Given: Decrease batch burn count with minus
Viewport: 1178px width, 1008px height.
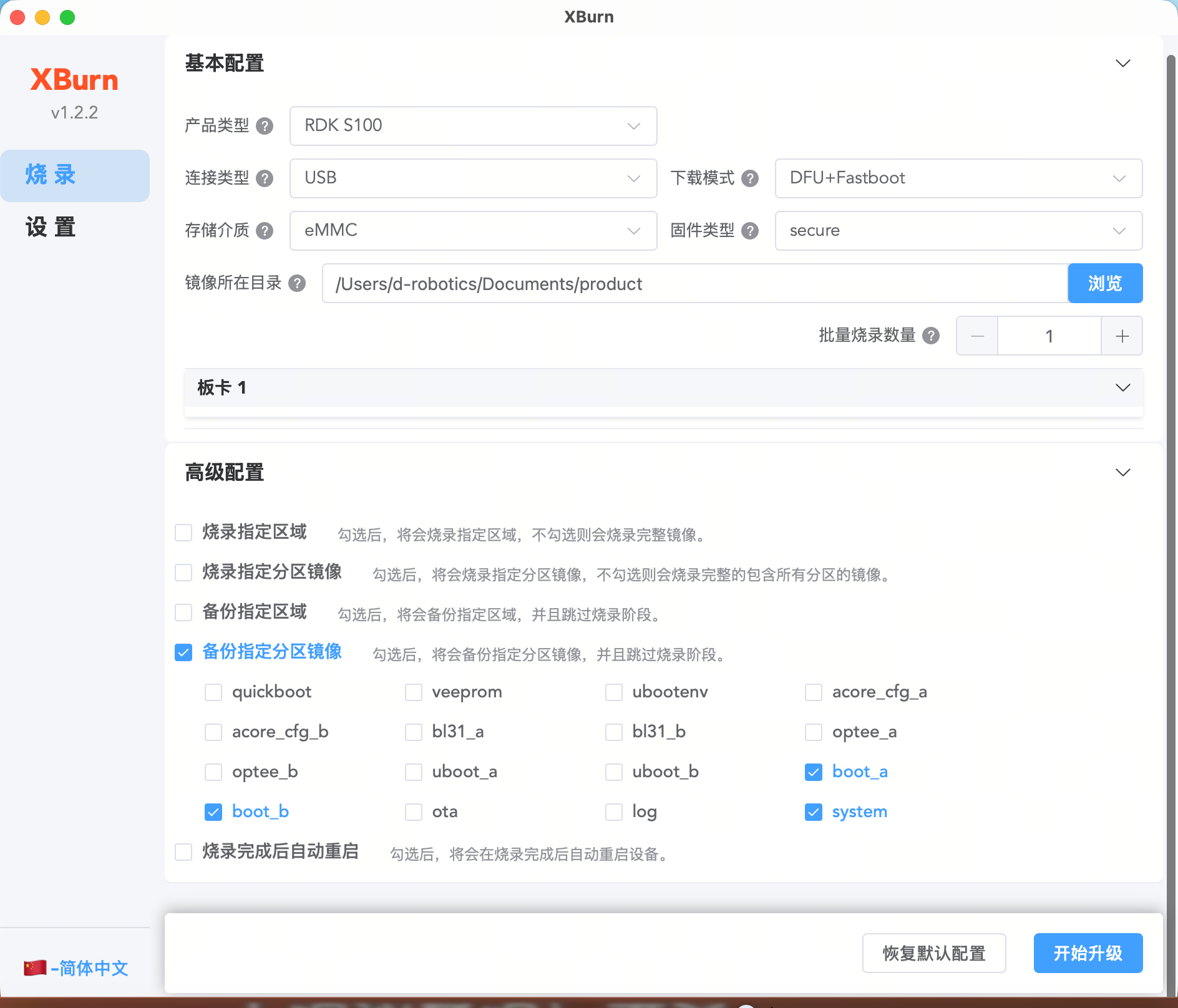Looking at the screenshot, I should pyautogui.click(x=977, y=336).
